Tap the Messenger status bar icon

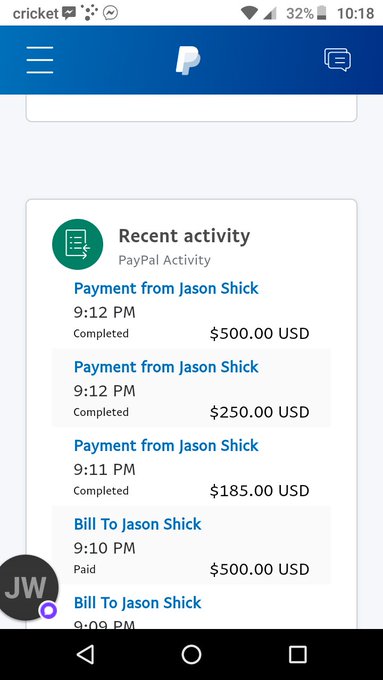111,13
